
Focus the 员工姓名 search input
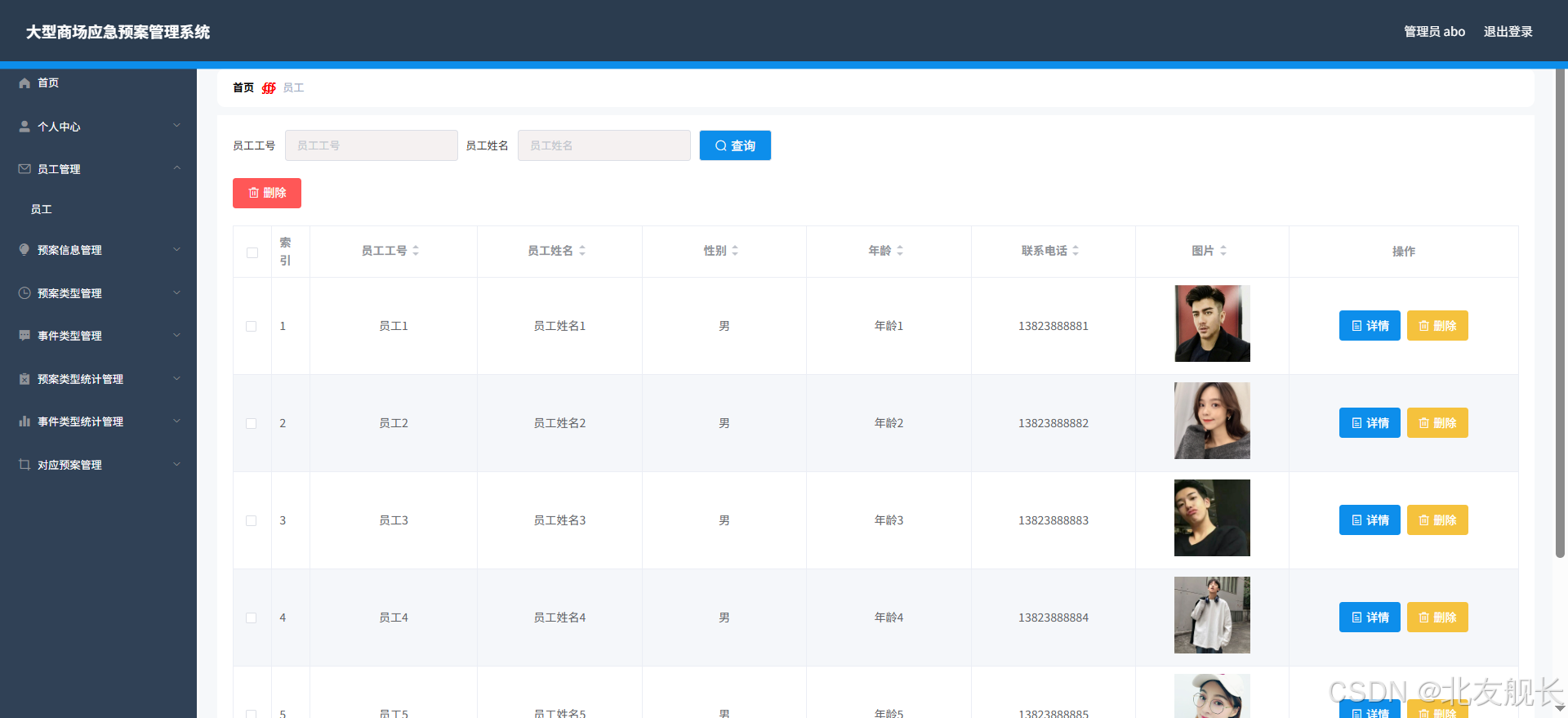coord(604,145)
